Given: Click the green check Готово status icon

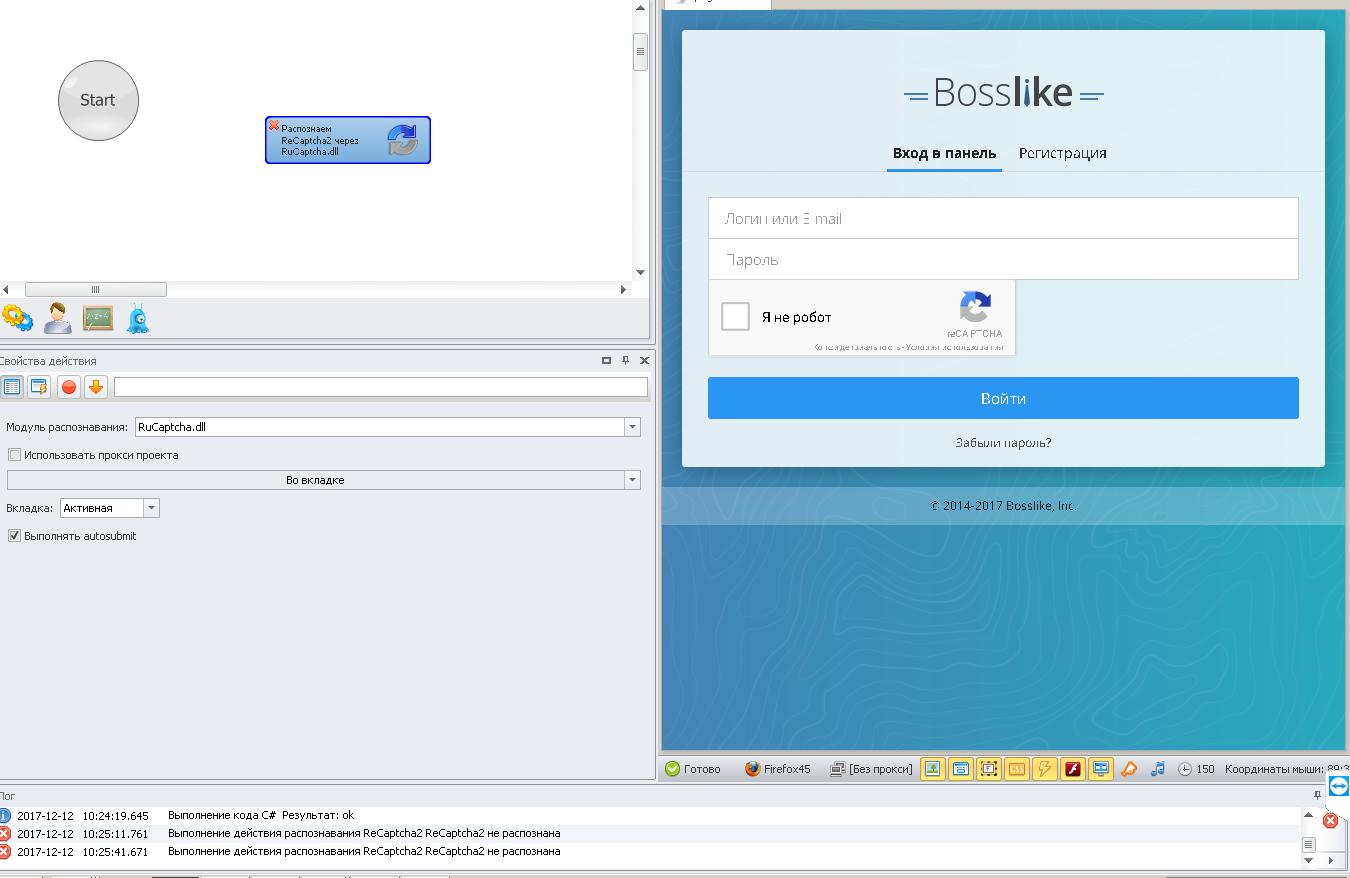Looking at the screenshot, I should (x=672, y=769).
